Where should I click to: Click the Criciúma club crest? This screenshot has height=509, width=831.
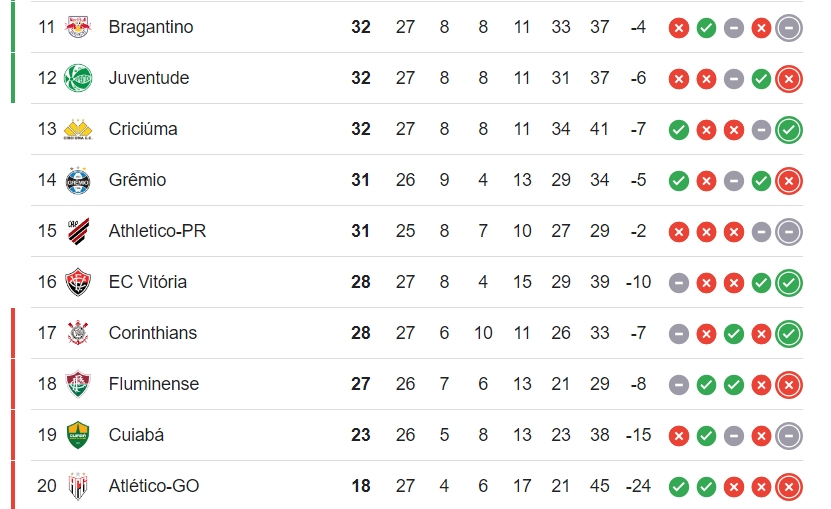78,129
